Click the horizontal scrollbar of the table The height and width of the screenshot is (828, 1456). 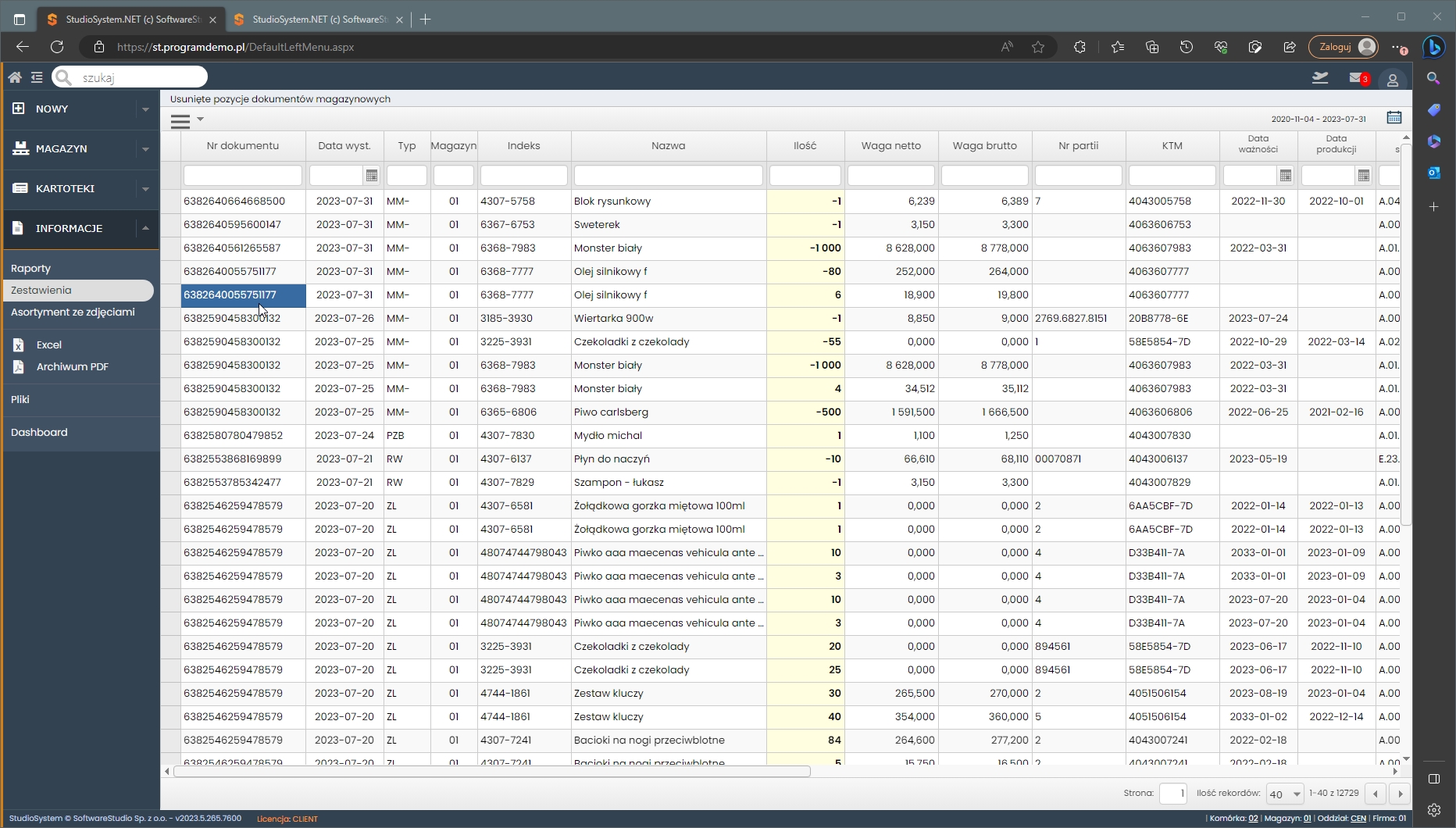click(492, 772)
